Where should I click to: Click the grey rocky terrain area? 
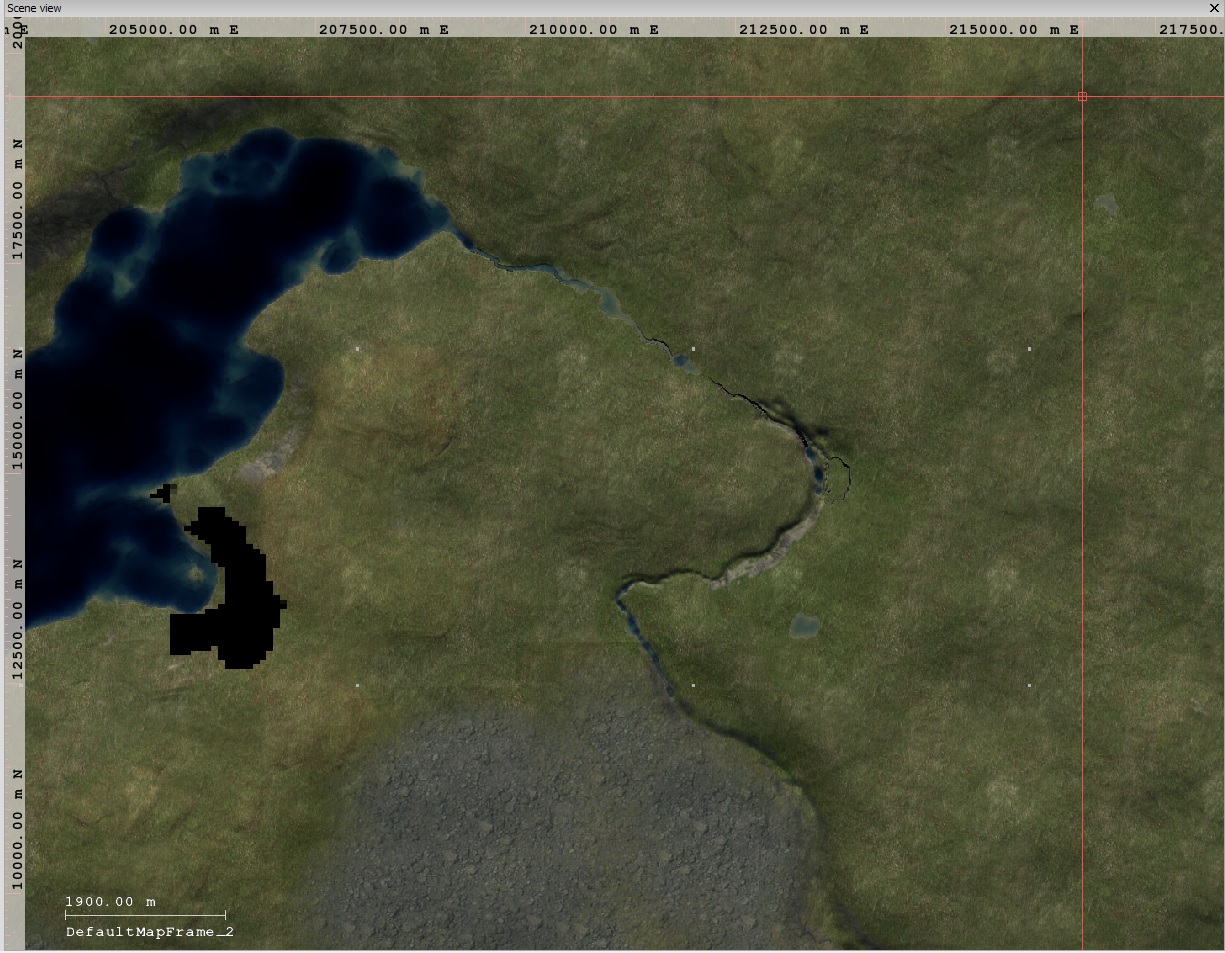560,820
